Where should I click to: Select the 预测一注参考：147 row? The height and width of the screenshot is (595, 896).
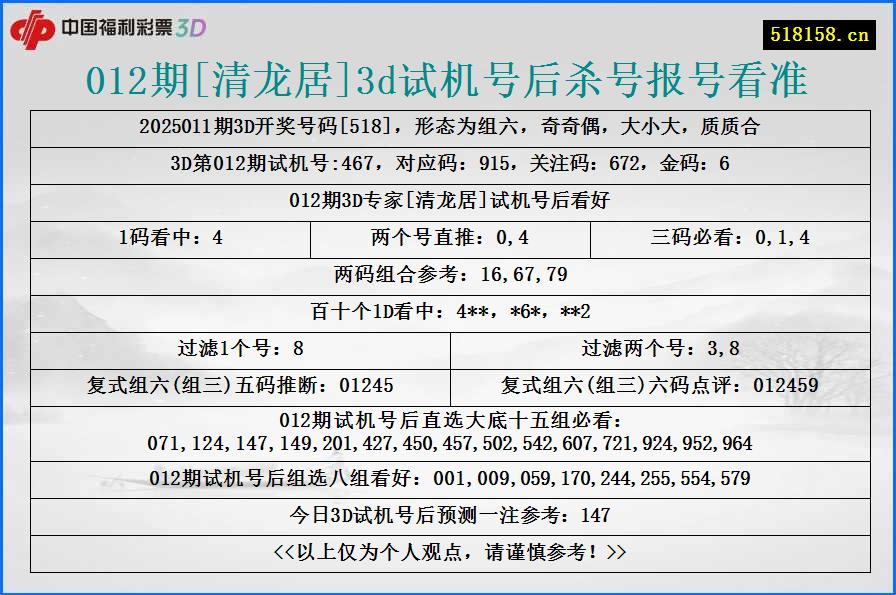pyautogui.click(x=448, y=517)
